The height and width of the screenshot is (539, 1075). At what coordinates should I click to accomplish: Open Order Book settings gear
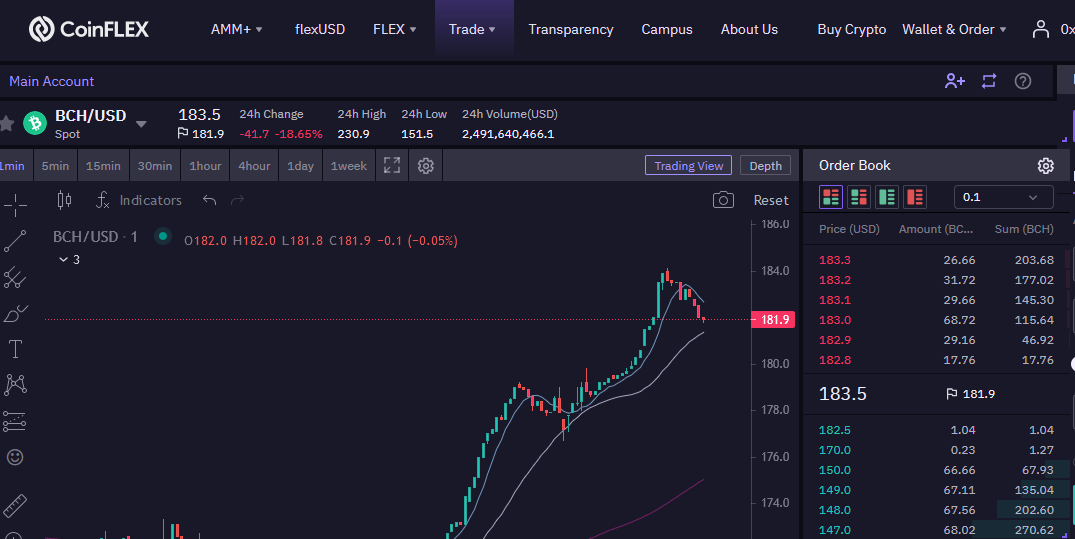click(x=1046, y=166)
